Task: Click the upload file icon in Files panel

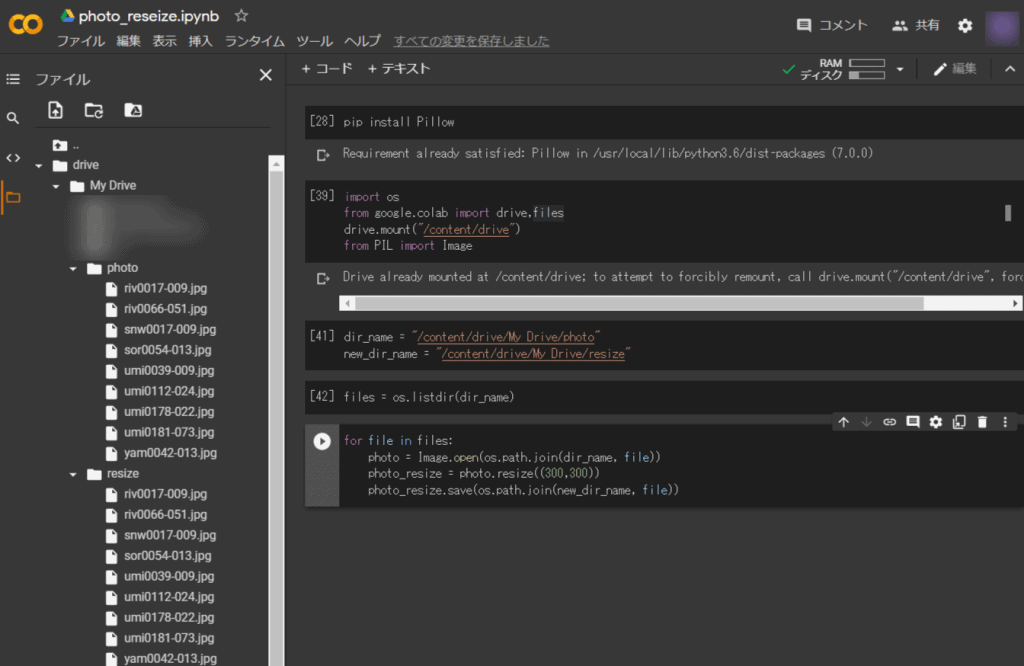Action: pyautogui.click(x=55, y=111)
